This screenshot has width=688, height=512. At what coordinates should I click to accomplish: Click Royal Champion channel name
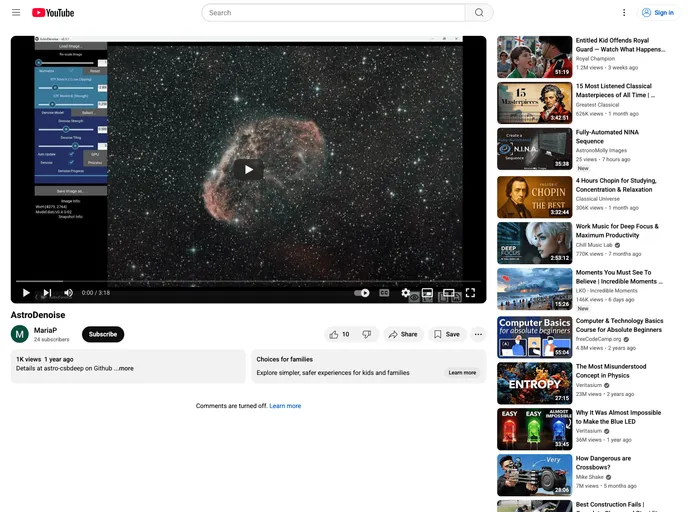tap(595, 59)
